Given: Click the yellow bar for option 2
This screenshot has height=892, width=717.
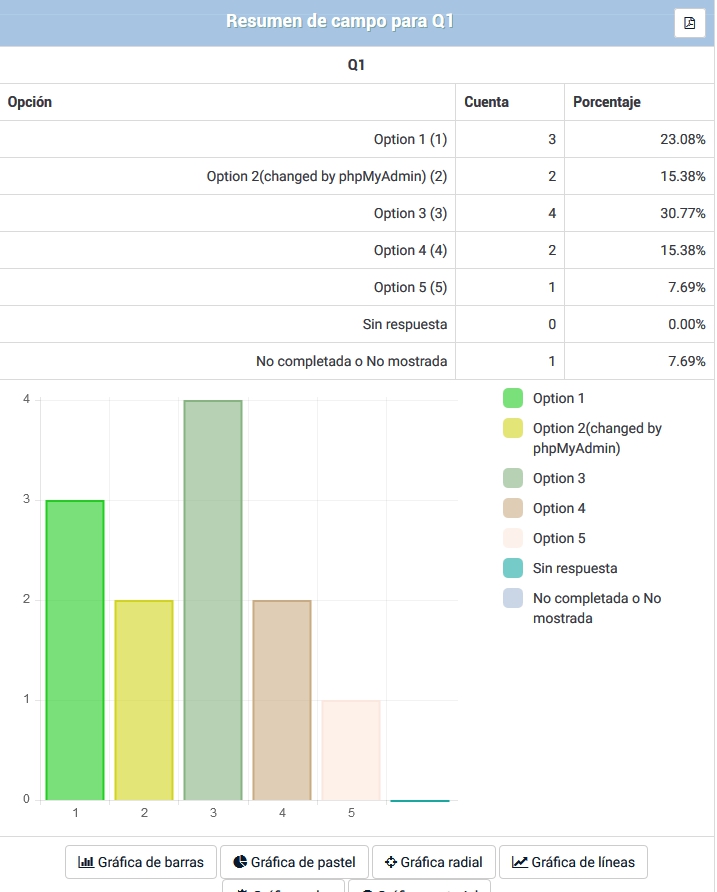Looking at the screenshot, I should (x=144, y=700).
